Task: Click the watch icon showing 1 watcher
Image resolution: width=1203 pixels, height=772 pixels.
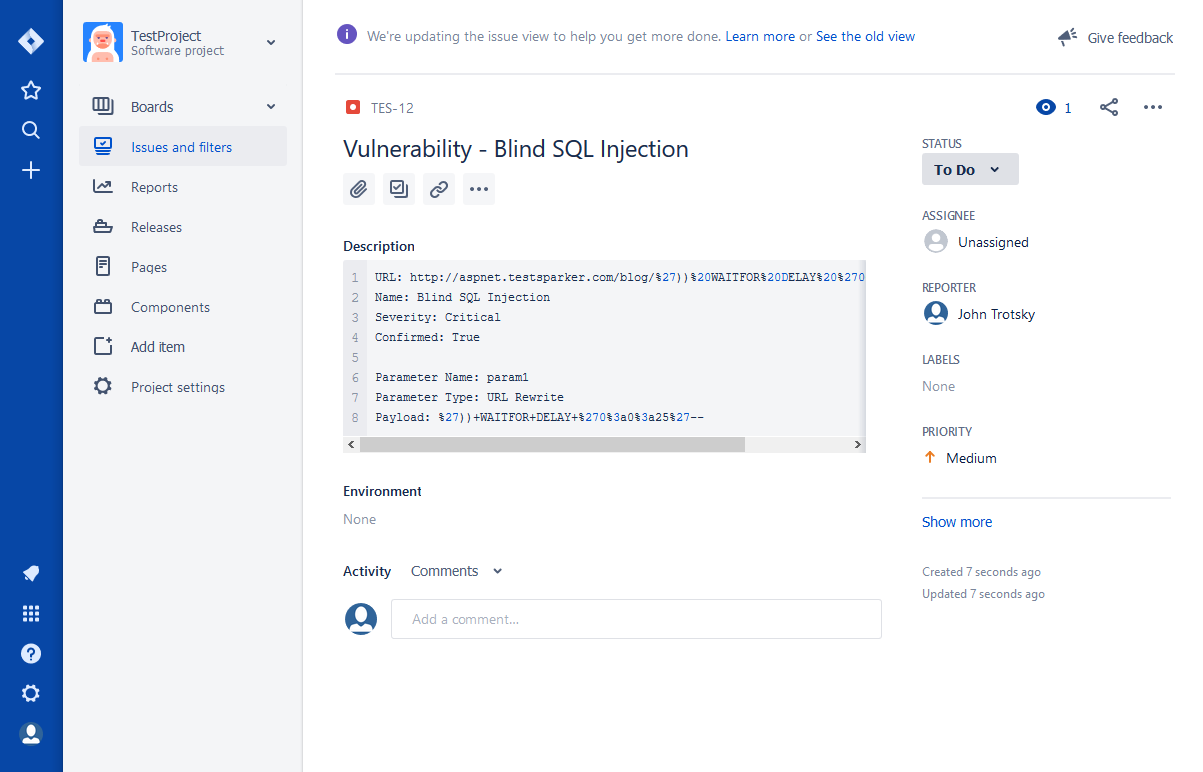Action: [x=1046, y=107]
